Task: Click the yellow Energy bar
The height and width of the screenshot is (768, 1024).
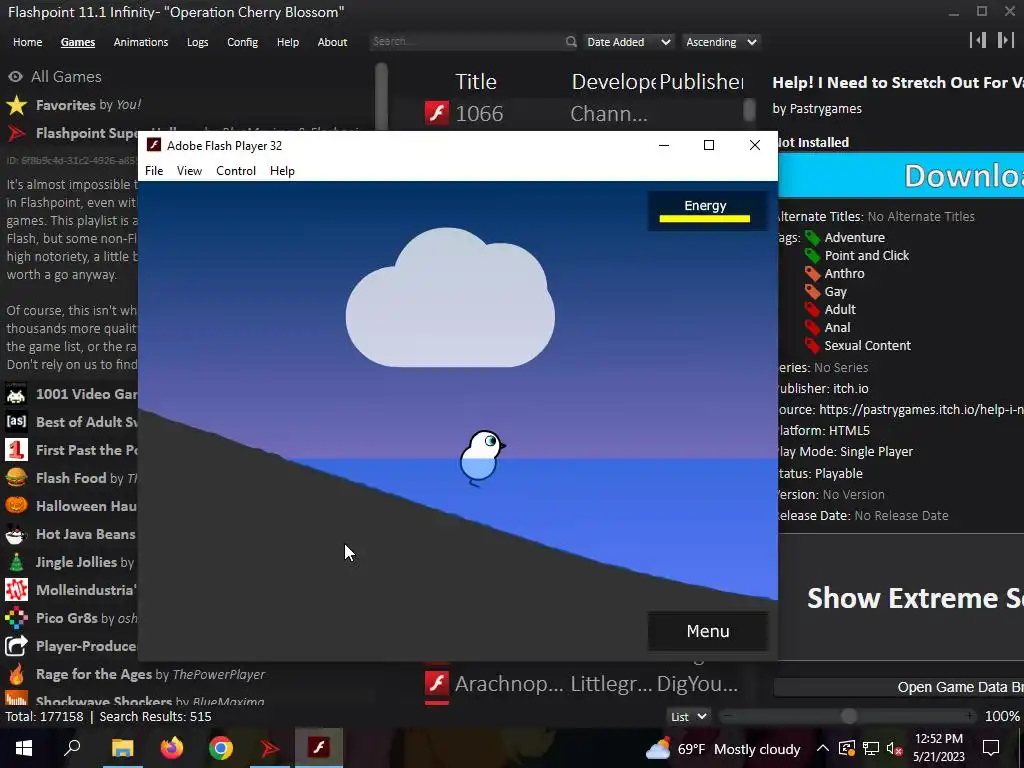Action: (705, 219)
